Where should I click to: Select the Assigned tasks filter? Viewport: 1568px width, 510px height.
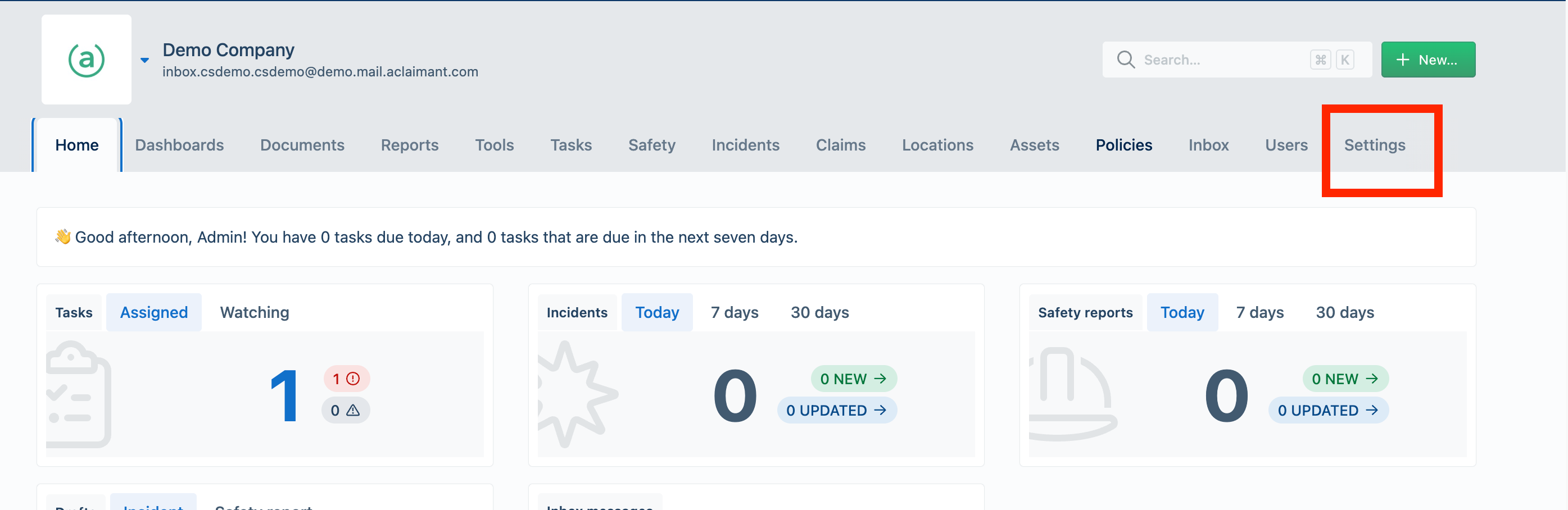(154, 312)
